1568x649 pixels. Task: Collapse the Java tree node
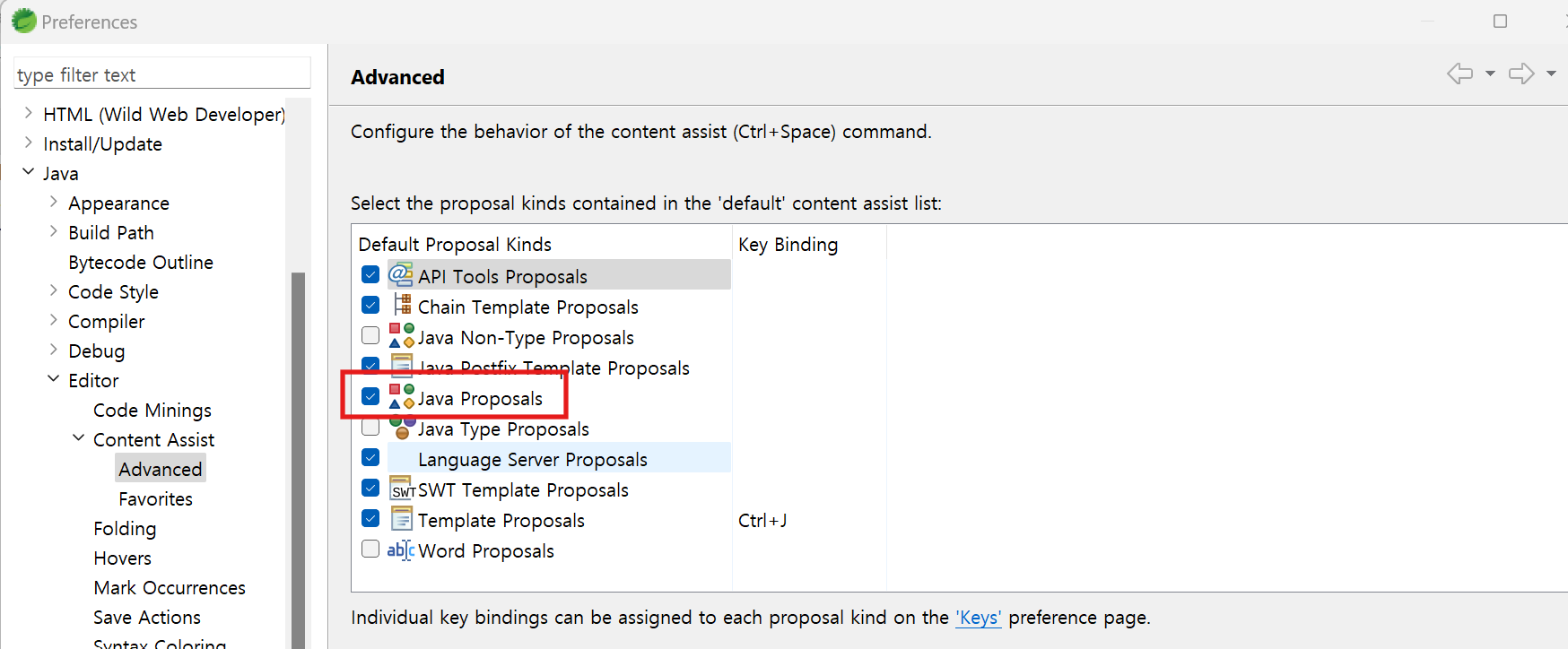[x=29, y=171]
